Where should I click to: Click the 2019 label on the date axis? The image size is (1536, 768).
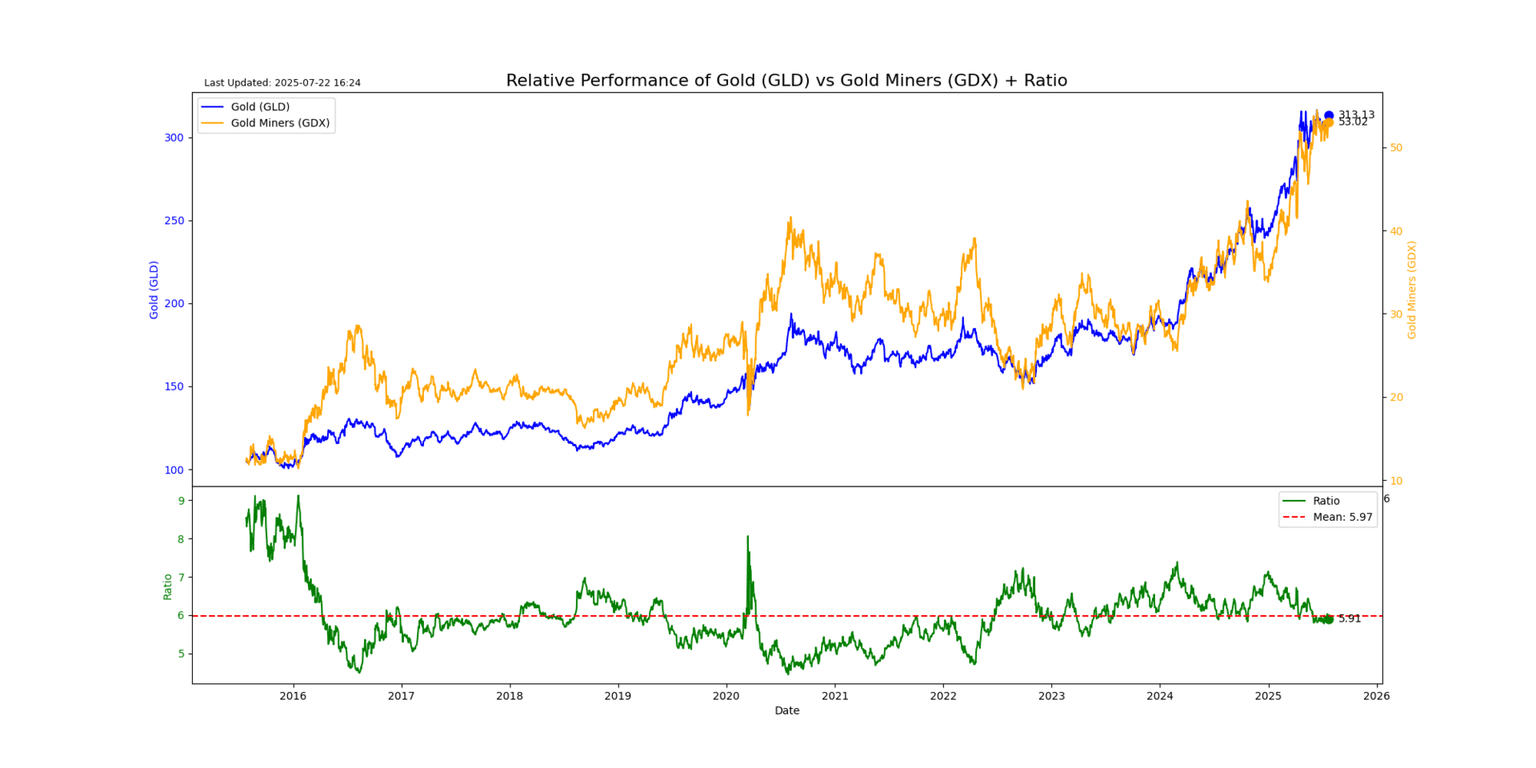point(618,696)
